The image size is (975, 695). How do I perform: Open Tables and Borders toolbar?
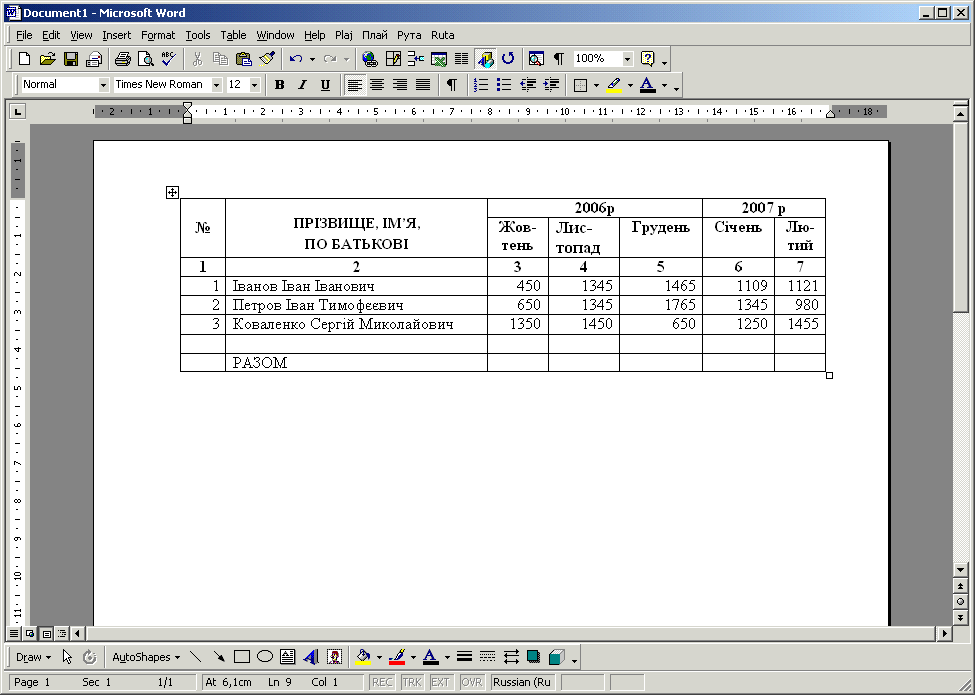coord(393,59)
